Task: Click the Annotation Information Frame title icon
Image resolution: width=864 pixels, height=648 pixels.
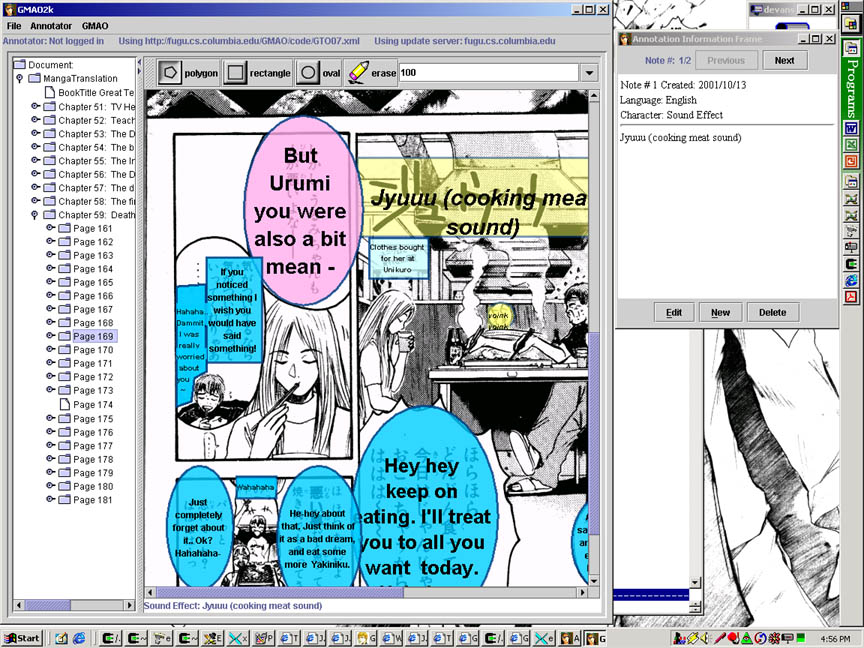Action: click(625, 39)
